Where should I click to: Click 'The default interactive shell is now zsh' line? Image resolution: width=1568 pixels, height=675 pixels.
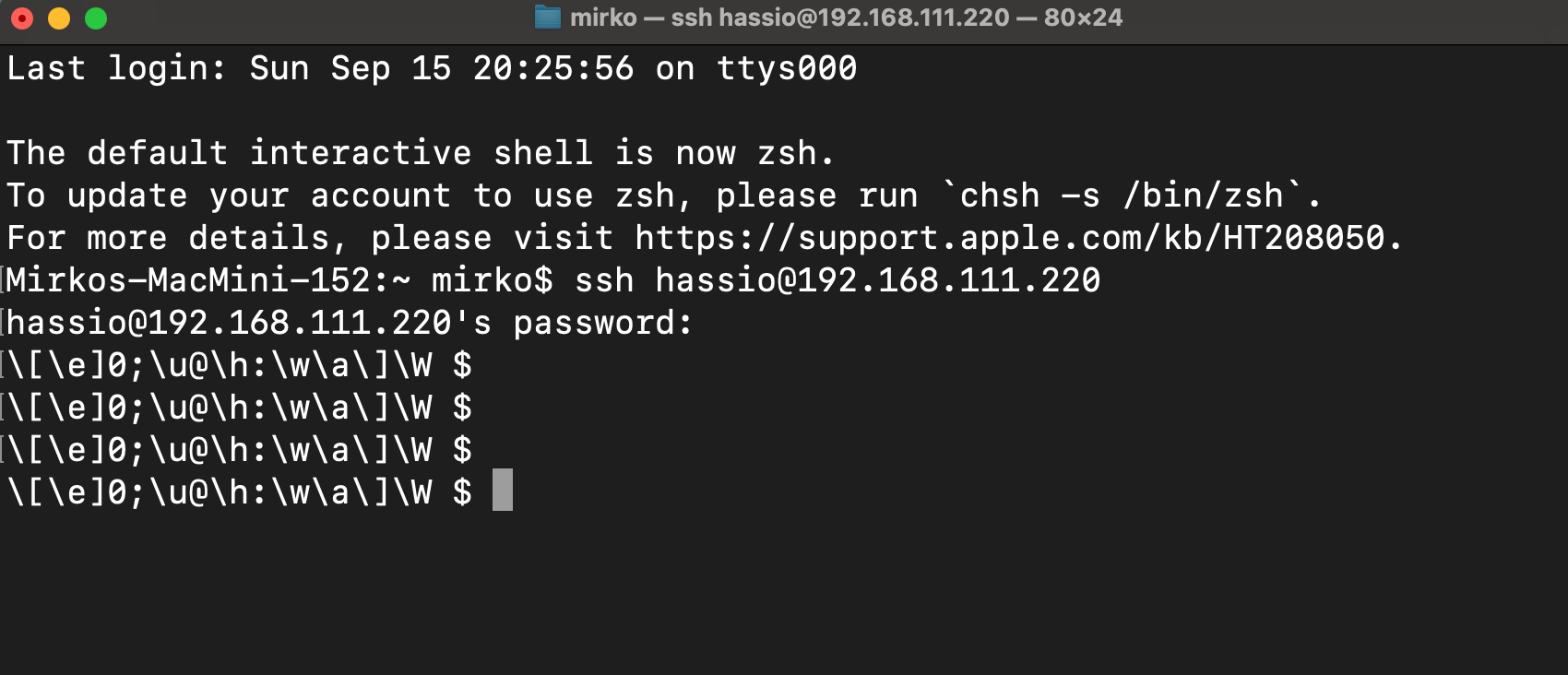tap(421, 153)
